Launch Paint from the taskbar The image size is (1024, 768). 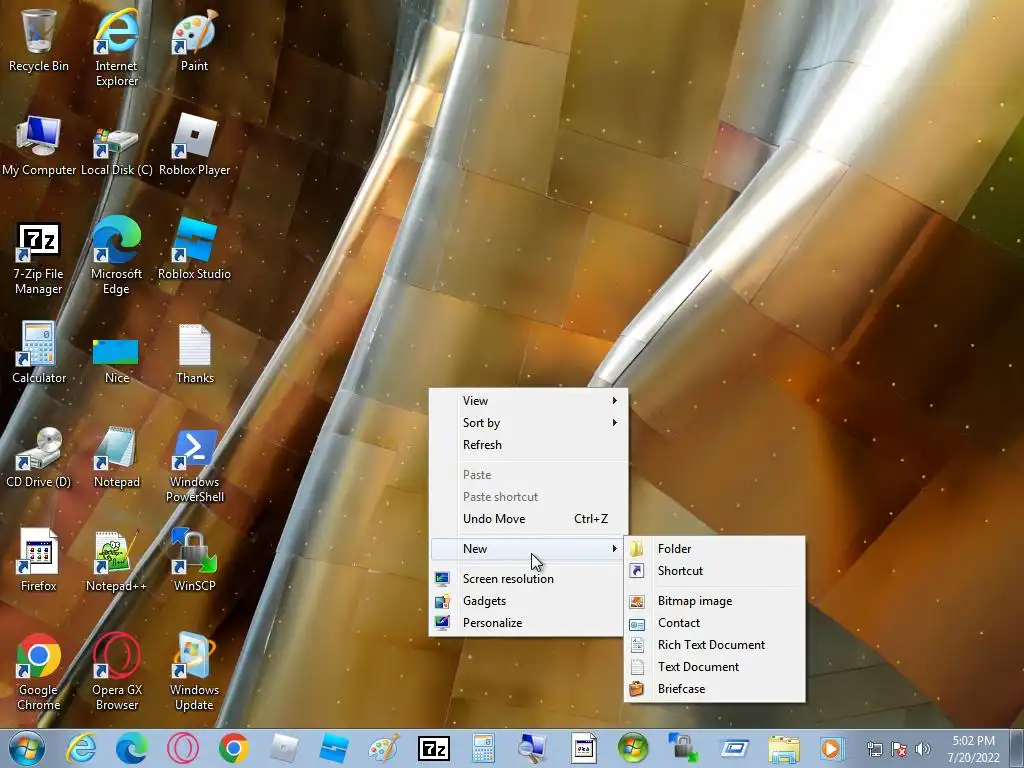[x=384, y=748]
